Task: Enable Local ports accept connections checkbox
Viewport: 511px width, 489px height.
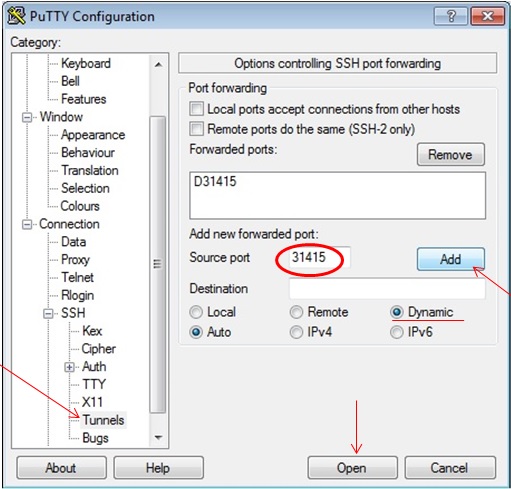Action: (196, 109)
